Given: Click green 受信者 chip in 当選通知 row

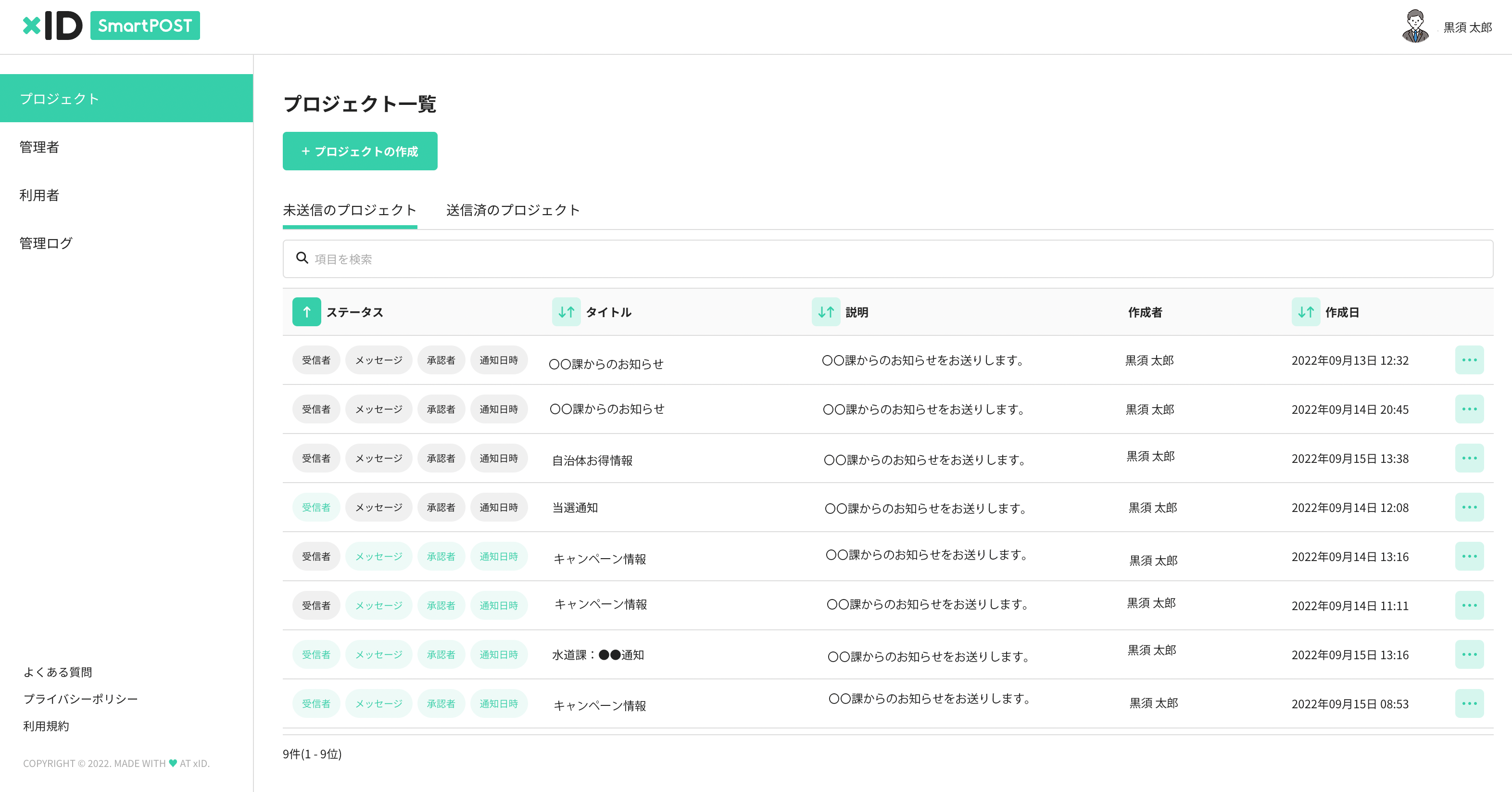Looking at the screenshot, I should pyautogui.click(x=316, y=507).
